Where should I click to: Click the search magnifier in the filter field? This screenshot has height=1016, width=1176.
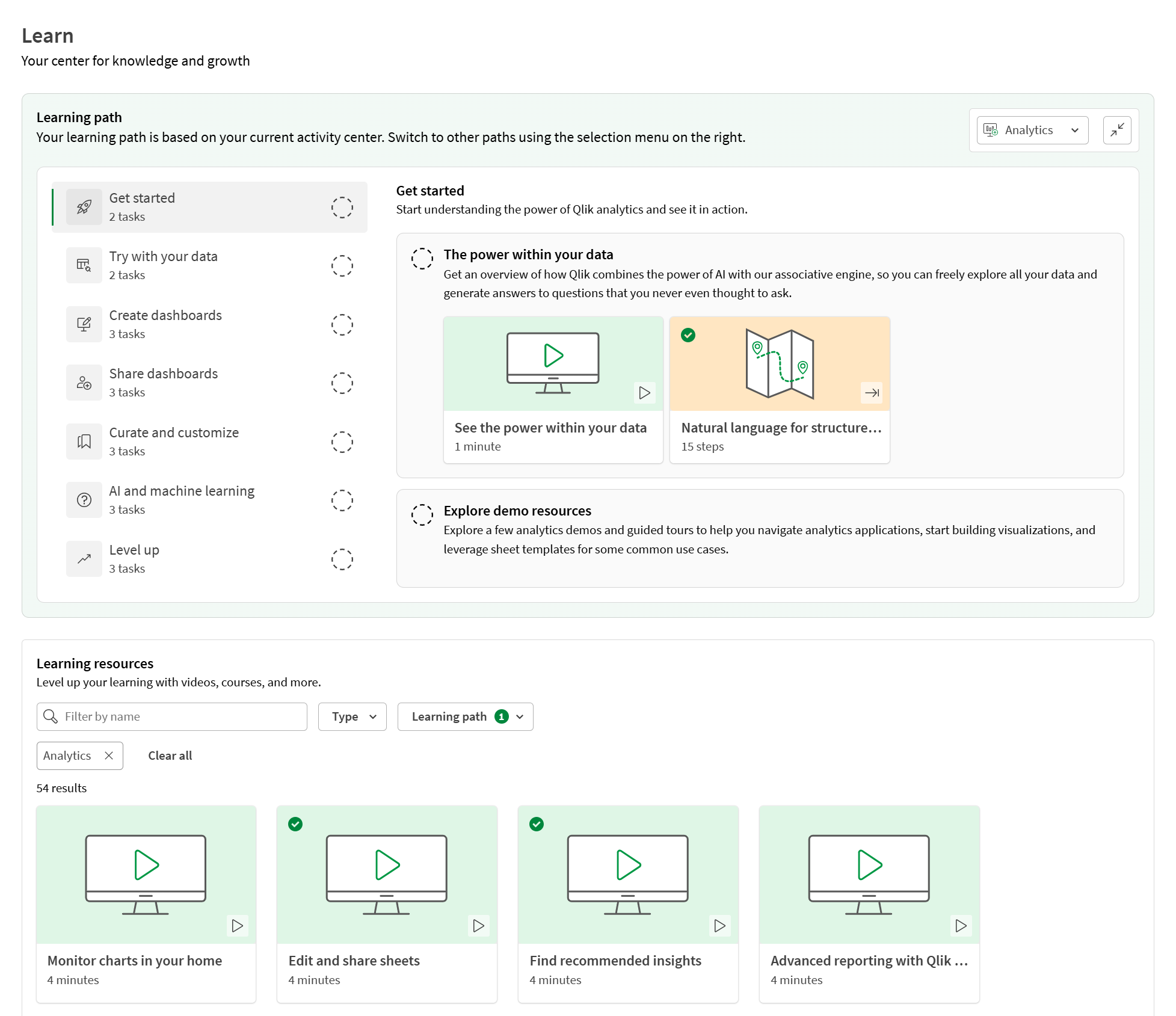(51, 716)
